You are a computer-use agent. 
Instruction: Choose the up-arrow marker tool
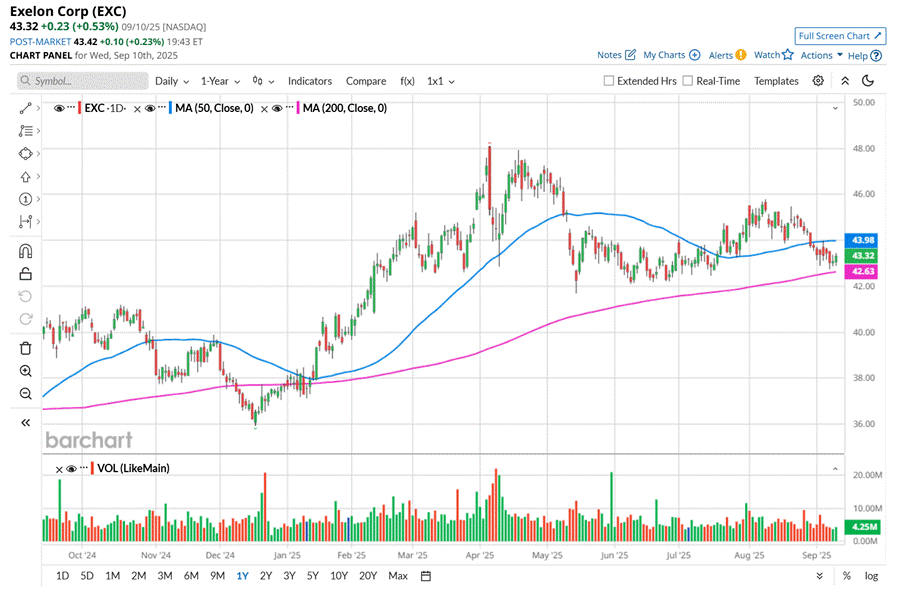coord(25,177)
